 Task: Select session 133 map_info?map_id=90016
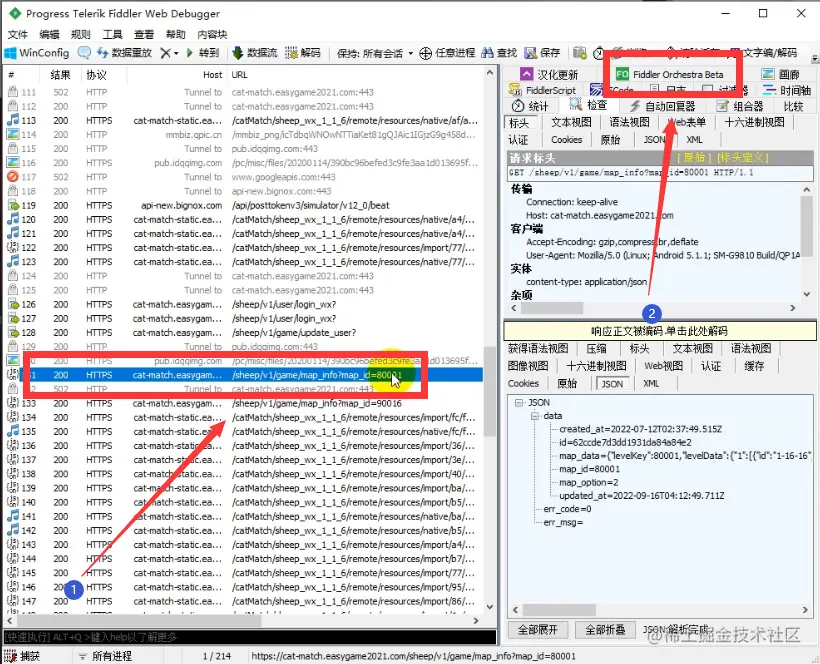(244, 403)
